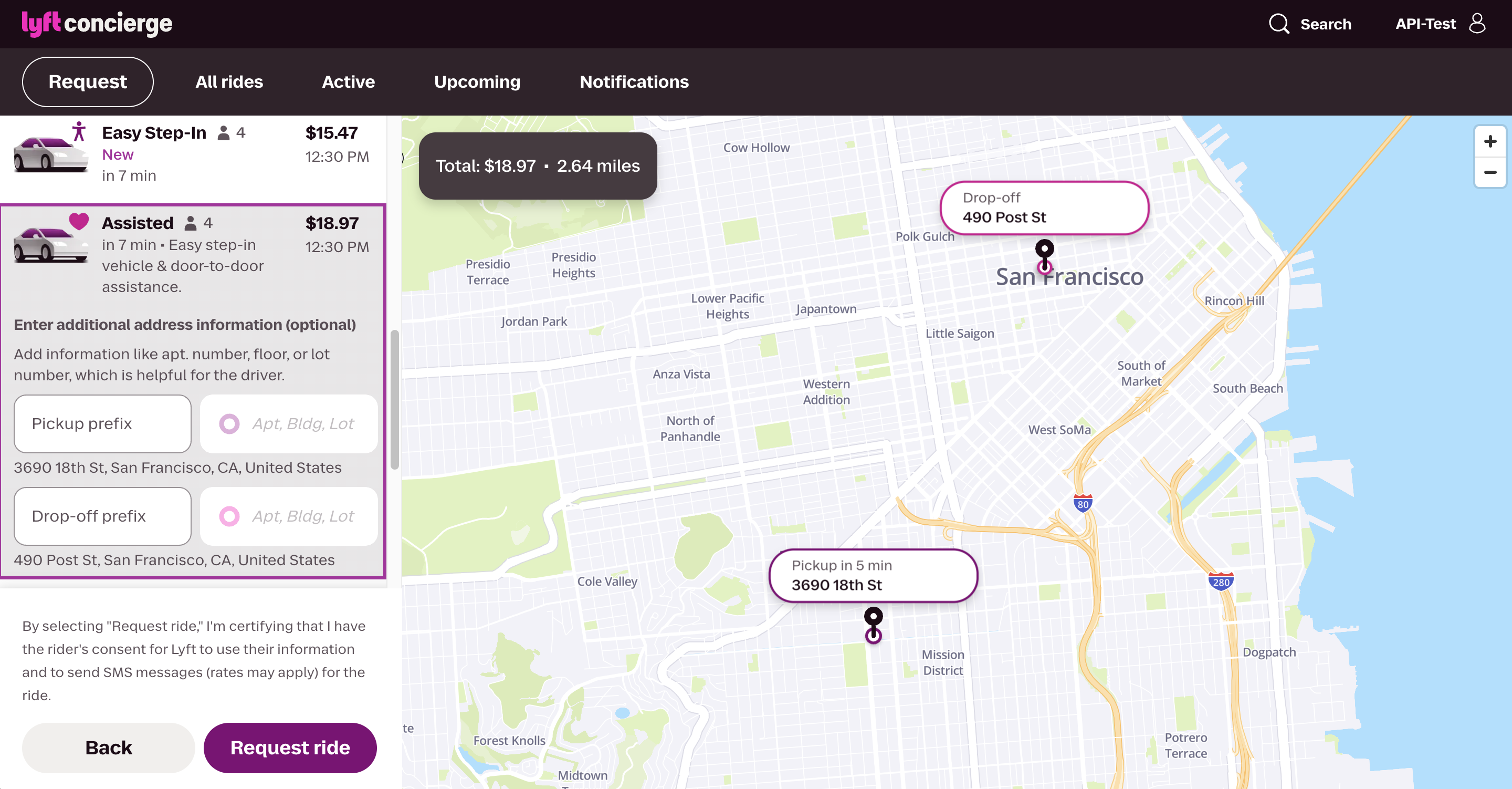Viewport: 1512px width, 789px height.
Task: Open the Pickup prefix dropdown
Action: (x=102, y=423)
